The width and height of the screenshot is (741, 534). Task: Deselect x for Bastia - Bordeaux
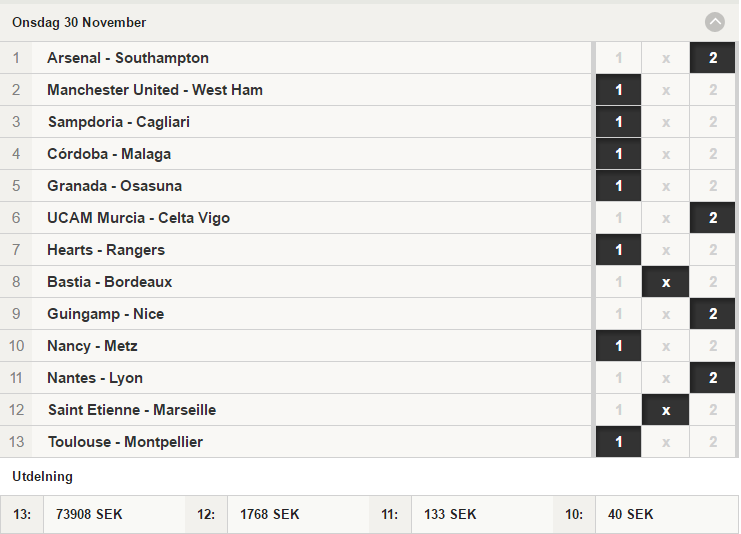tap(665, 282)
